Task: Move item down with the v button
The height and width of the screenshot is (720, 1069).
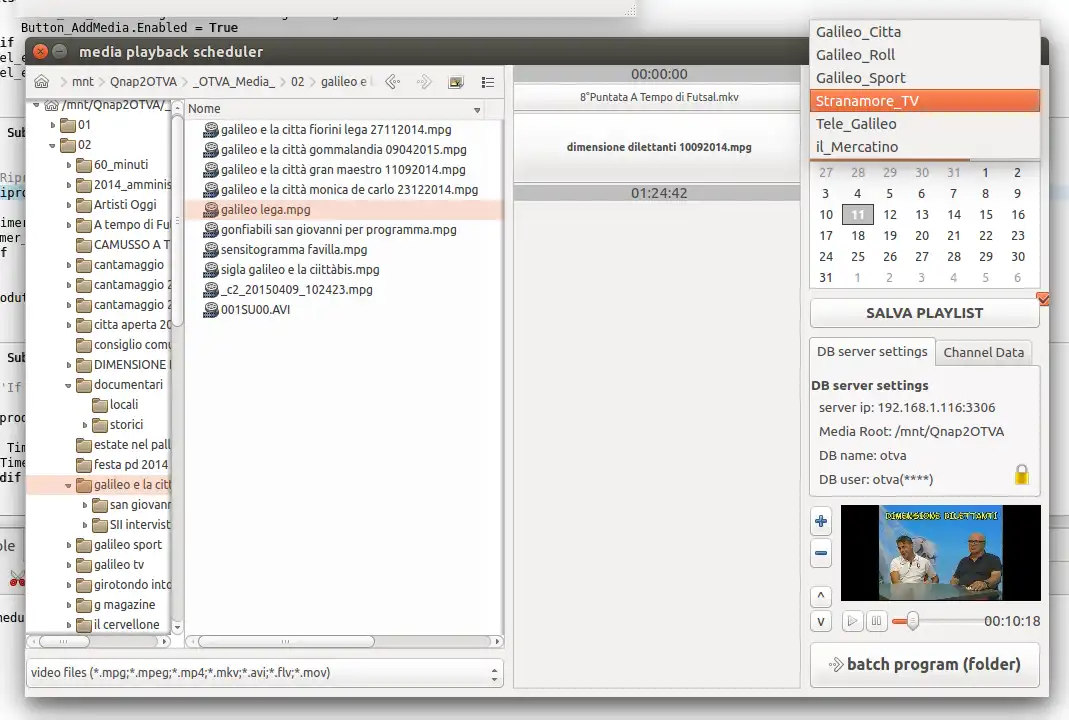Action: point(821,621)
